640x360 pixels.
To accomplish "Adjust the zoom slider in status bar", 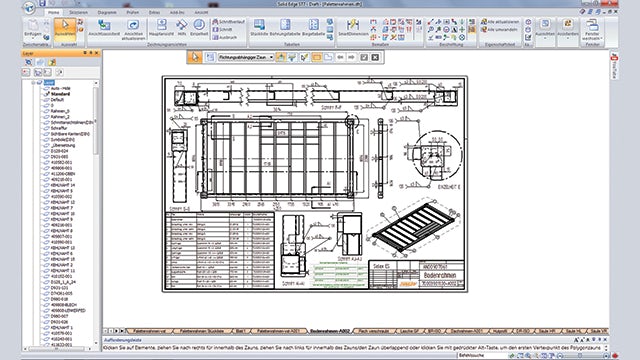I will coord(580,356).
